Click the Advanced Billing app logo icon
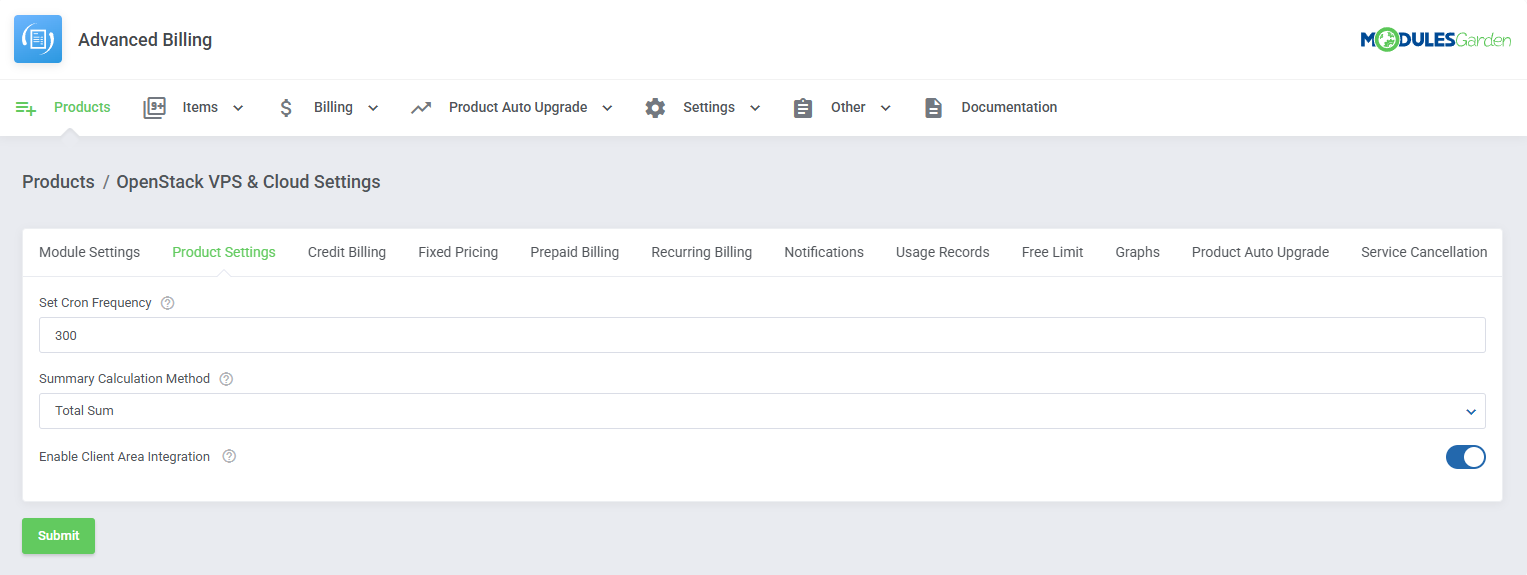This screenshot has width=1527, height=575. 38,40
